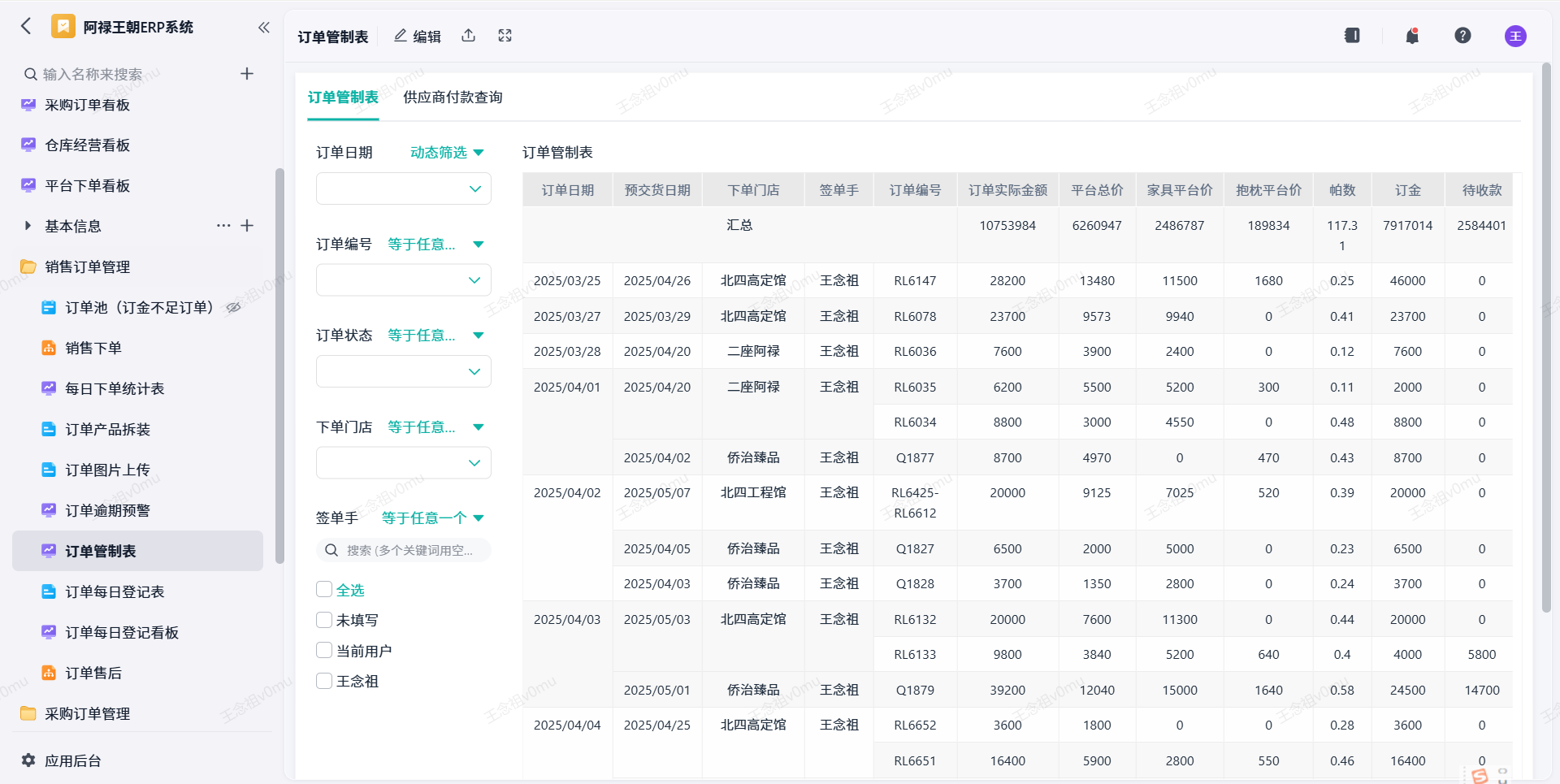Click the 编辑 button label
This screenshot has width=1560, height=784.
point(427,37)
